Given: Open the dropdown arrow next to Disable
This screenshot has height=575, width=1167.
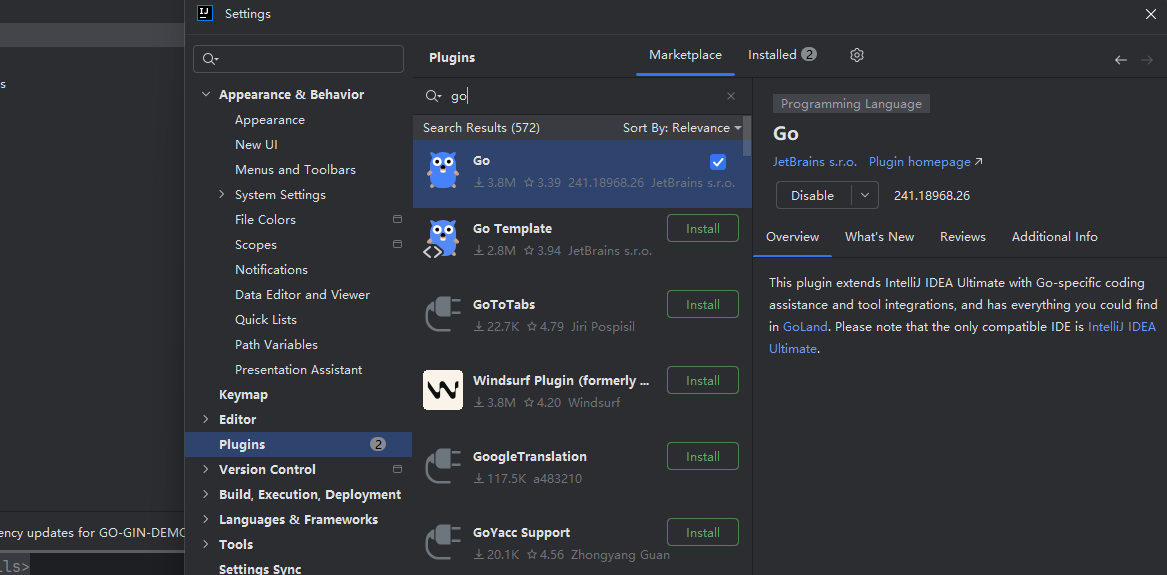Looking at the screenshot, I should 865,196.
